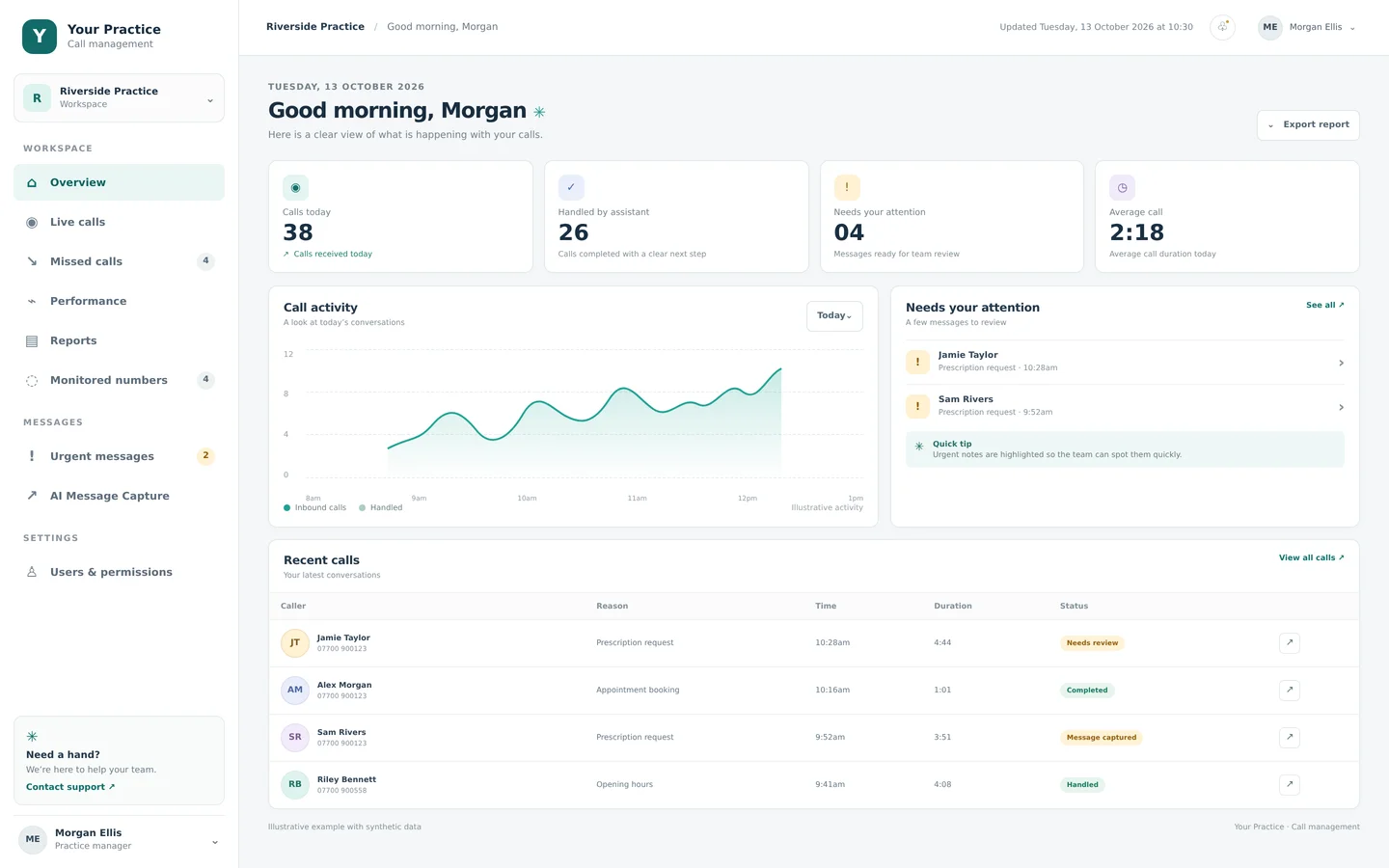Open the Reports page
The width and height of the screenshot is (1389, 868).
pyautogui.click(x=119, y=340)
